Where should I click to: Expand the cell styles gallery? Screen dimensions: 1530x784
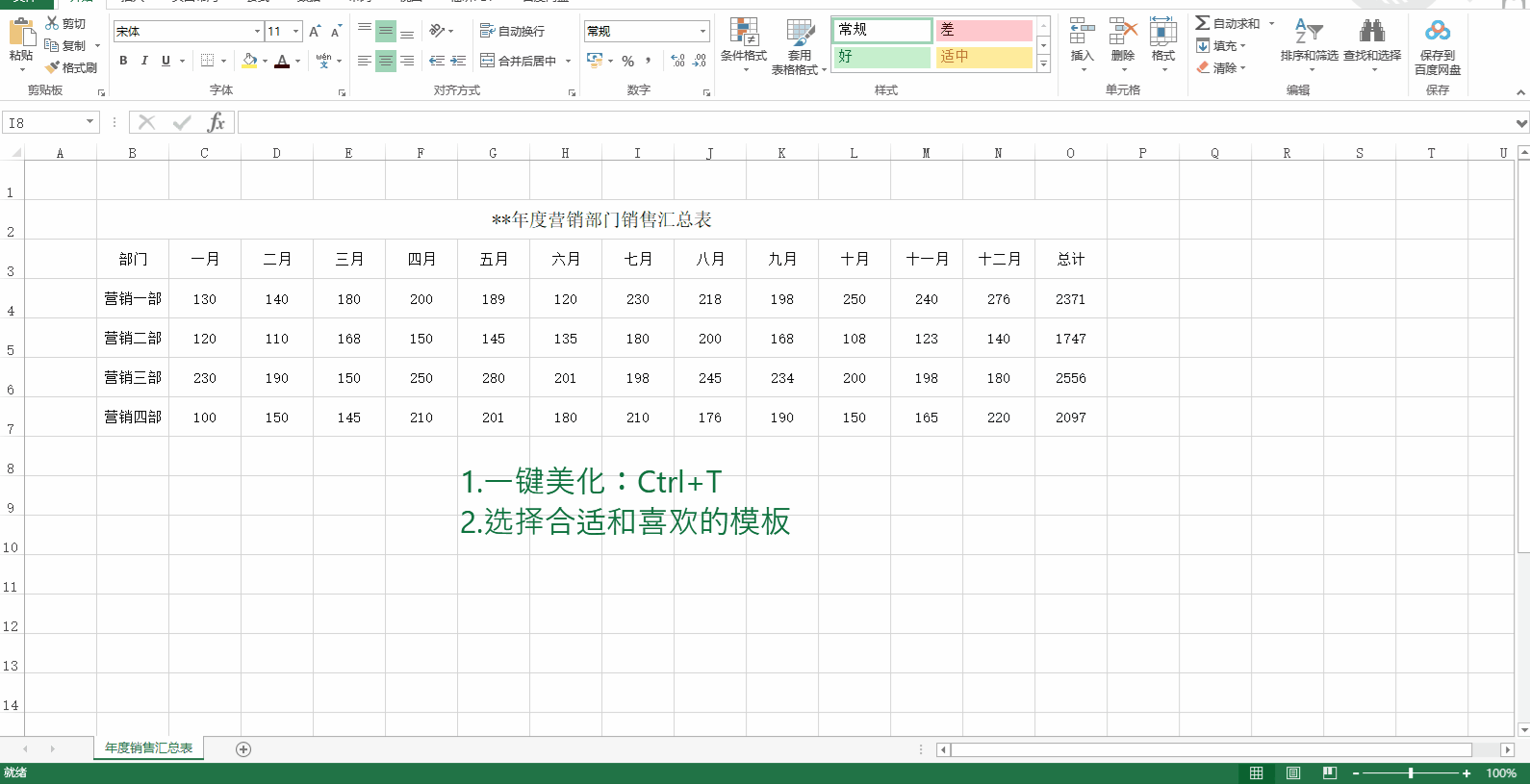tap(1043, 63)
